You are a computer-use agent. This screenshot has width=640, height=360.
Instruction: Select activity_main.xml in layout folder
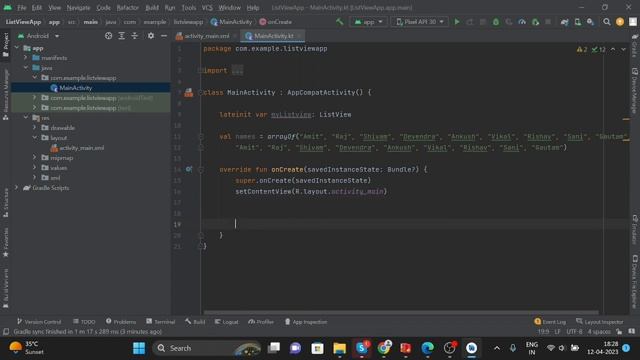81,148
